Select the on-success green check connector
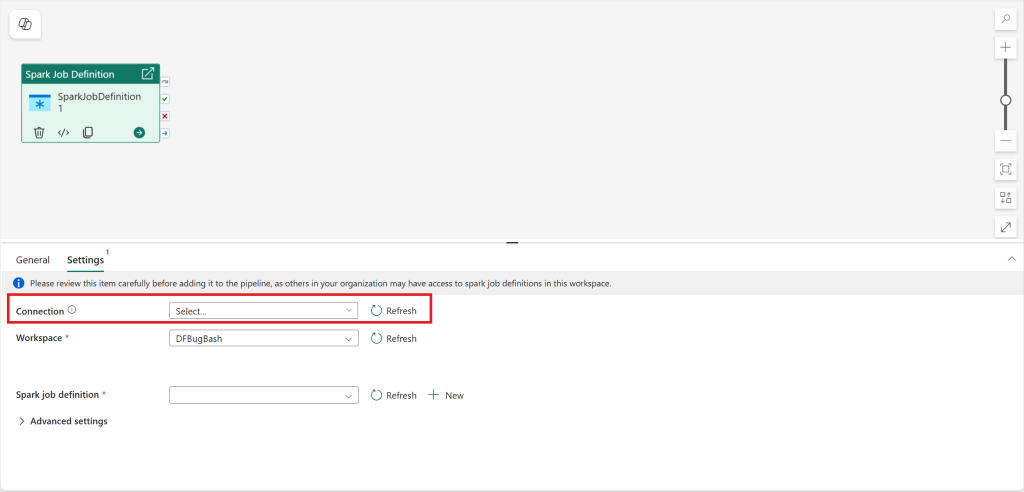 (x=165, y=99)
